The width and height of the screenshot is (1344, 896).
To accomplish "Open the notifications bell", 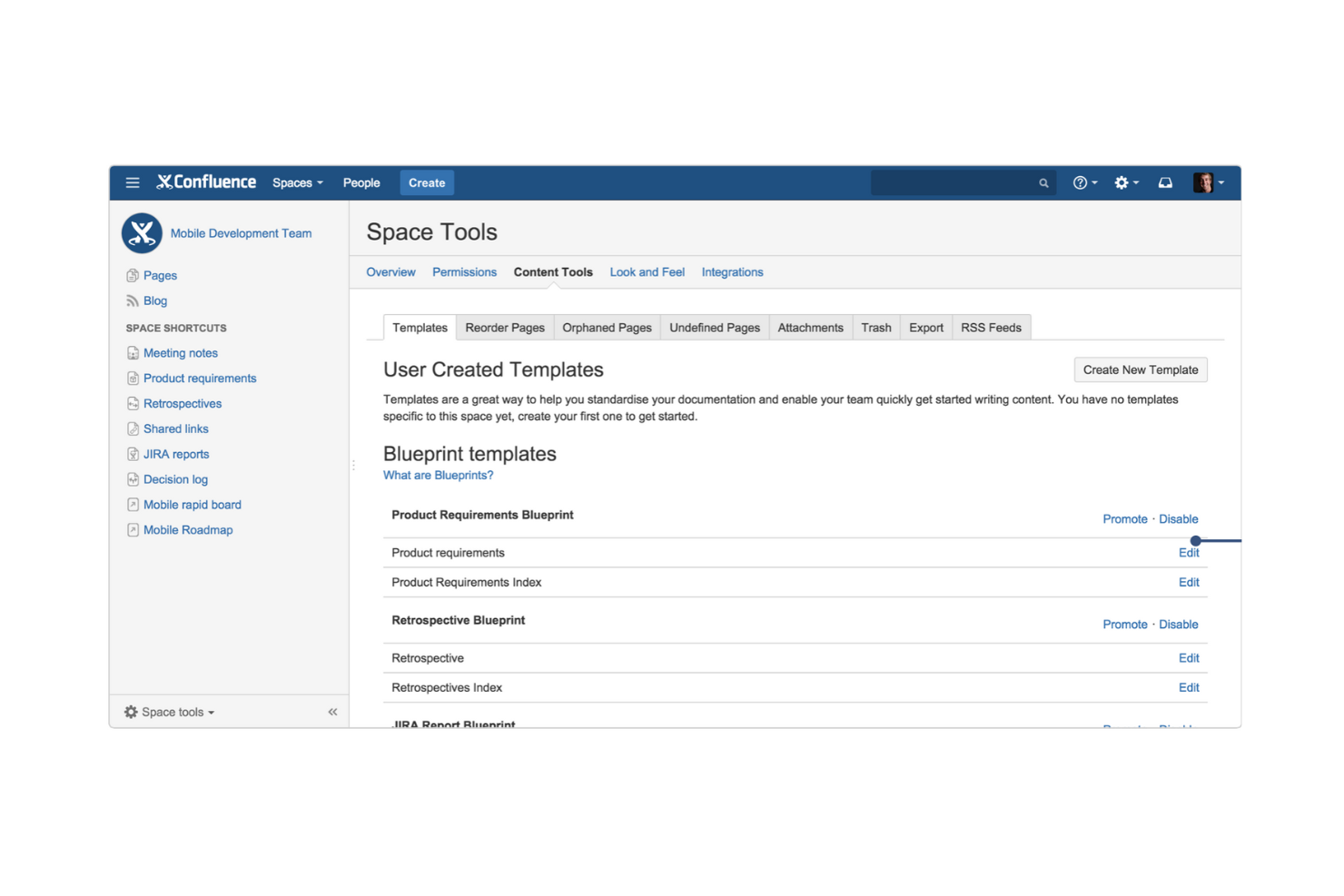I will pyautogui.click(x=1165, y=182).
